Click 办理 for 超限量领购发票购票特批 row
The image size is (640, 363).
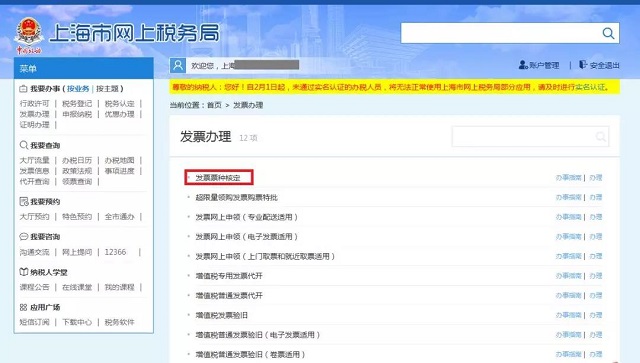click(x=596, y=197)
